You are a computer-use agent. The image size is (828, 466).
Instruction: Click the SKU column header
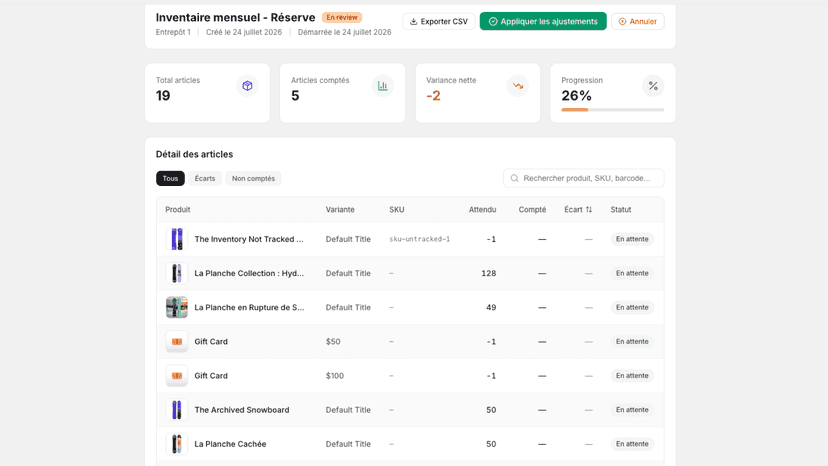397,210
